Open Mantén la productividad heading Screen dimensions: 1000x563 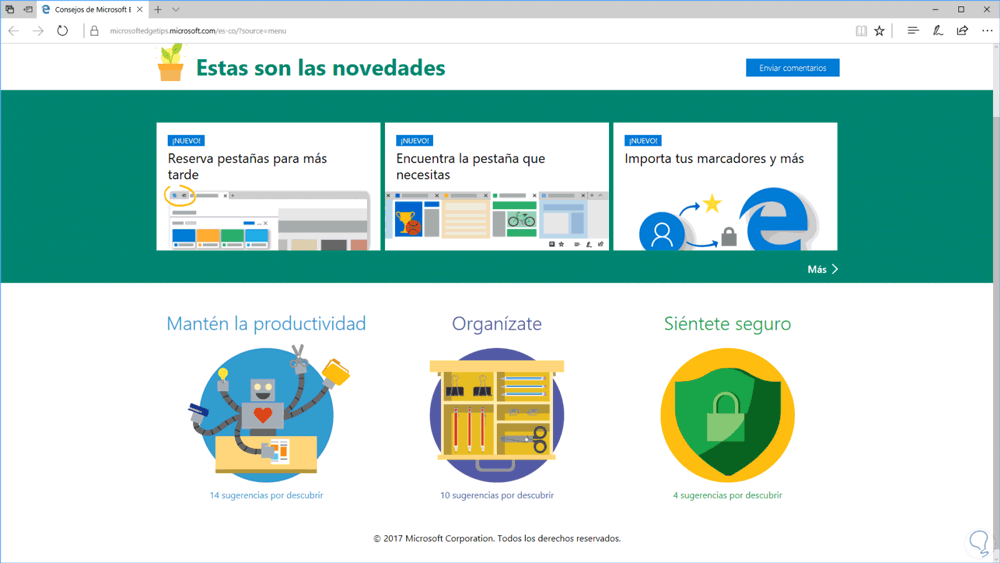(266, 323)
